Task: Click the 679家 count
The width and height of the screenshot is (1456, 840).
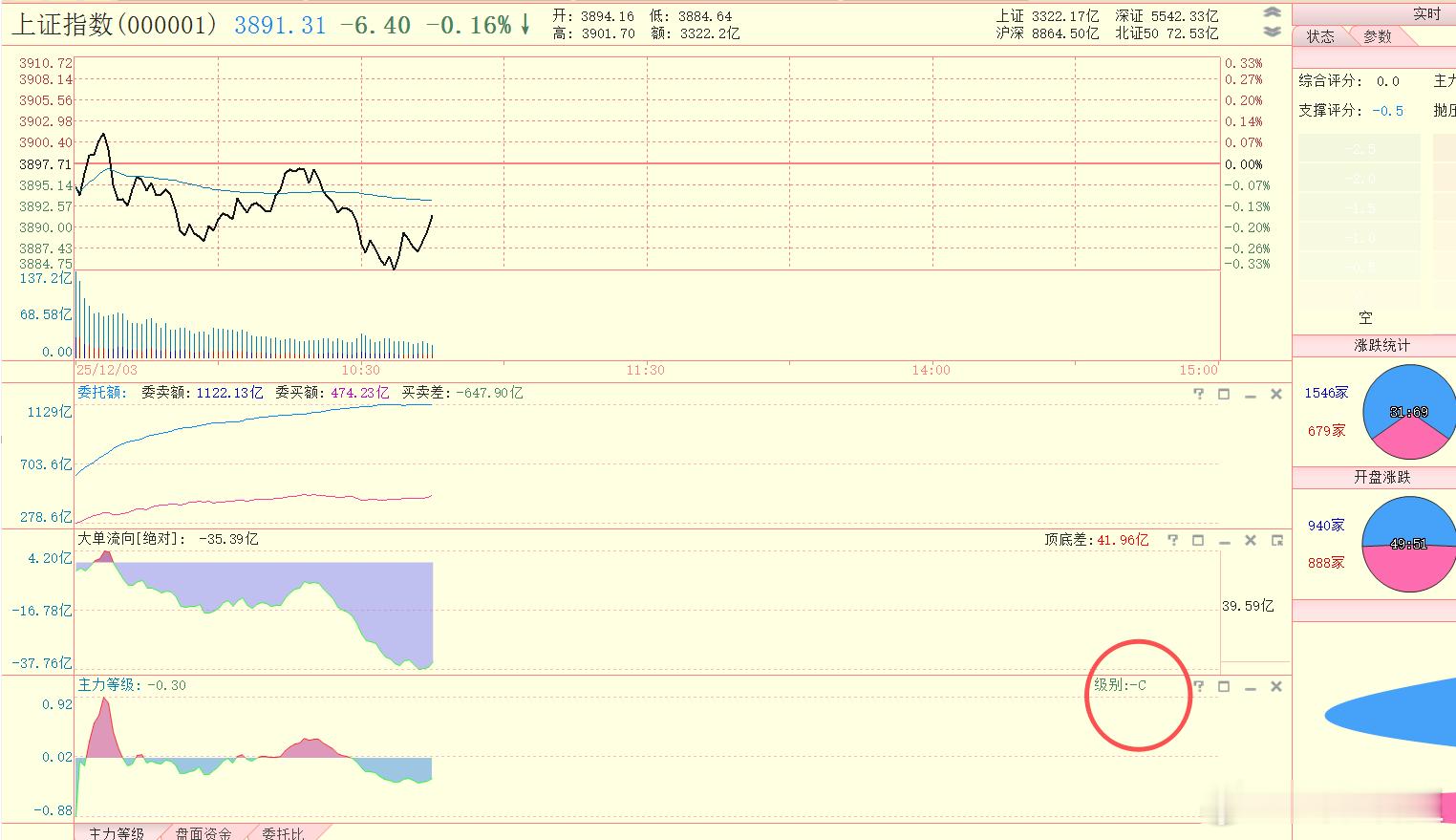Action: click(1326, 431)
